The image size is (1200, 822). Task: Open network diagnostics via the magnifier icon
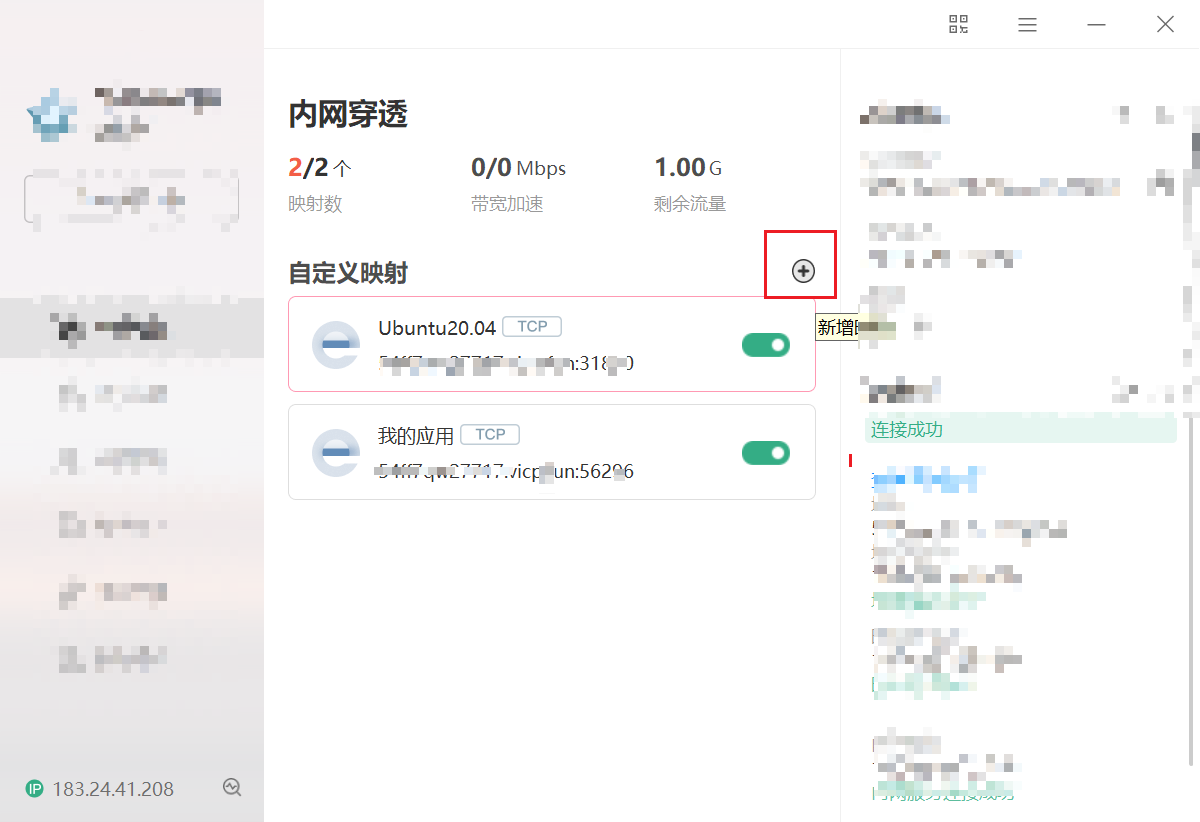232,787
